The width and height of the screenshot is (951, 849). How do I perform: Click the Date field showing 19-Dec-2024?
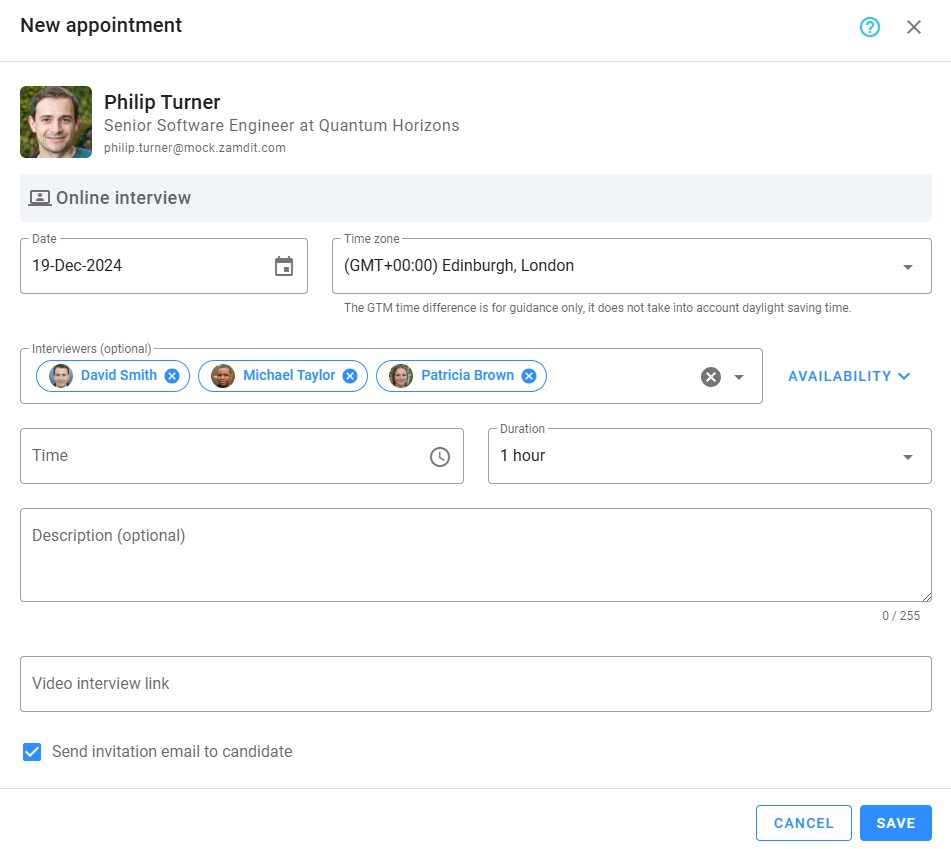[140, 266]
